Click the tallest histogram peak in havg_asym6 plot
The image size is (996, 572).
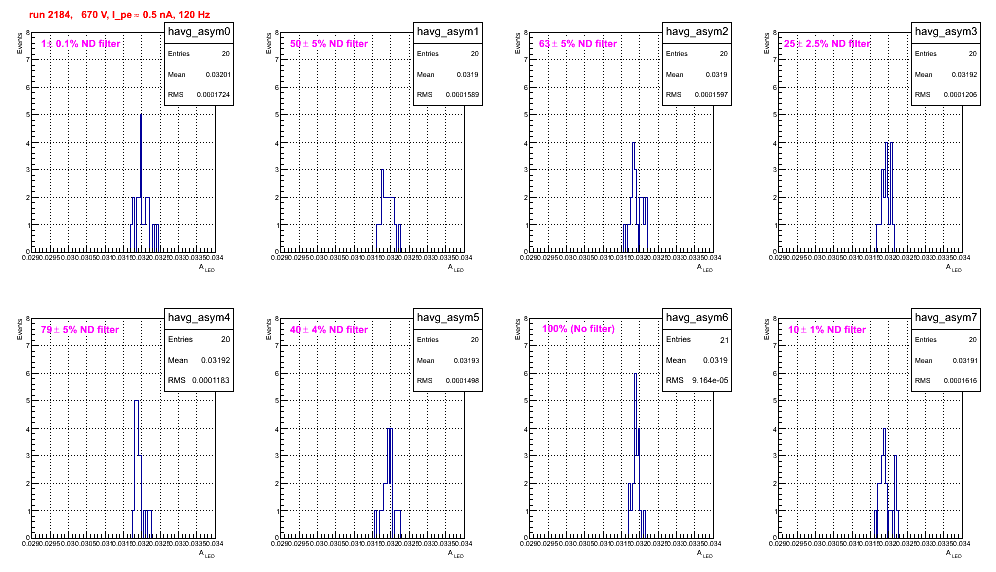tap(635, 455)
